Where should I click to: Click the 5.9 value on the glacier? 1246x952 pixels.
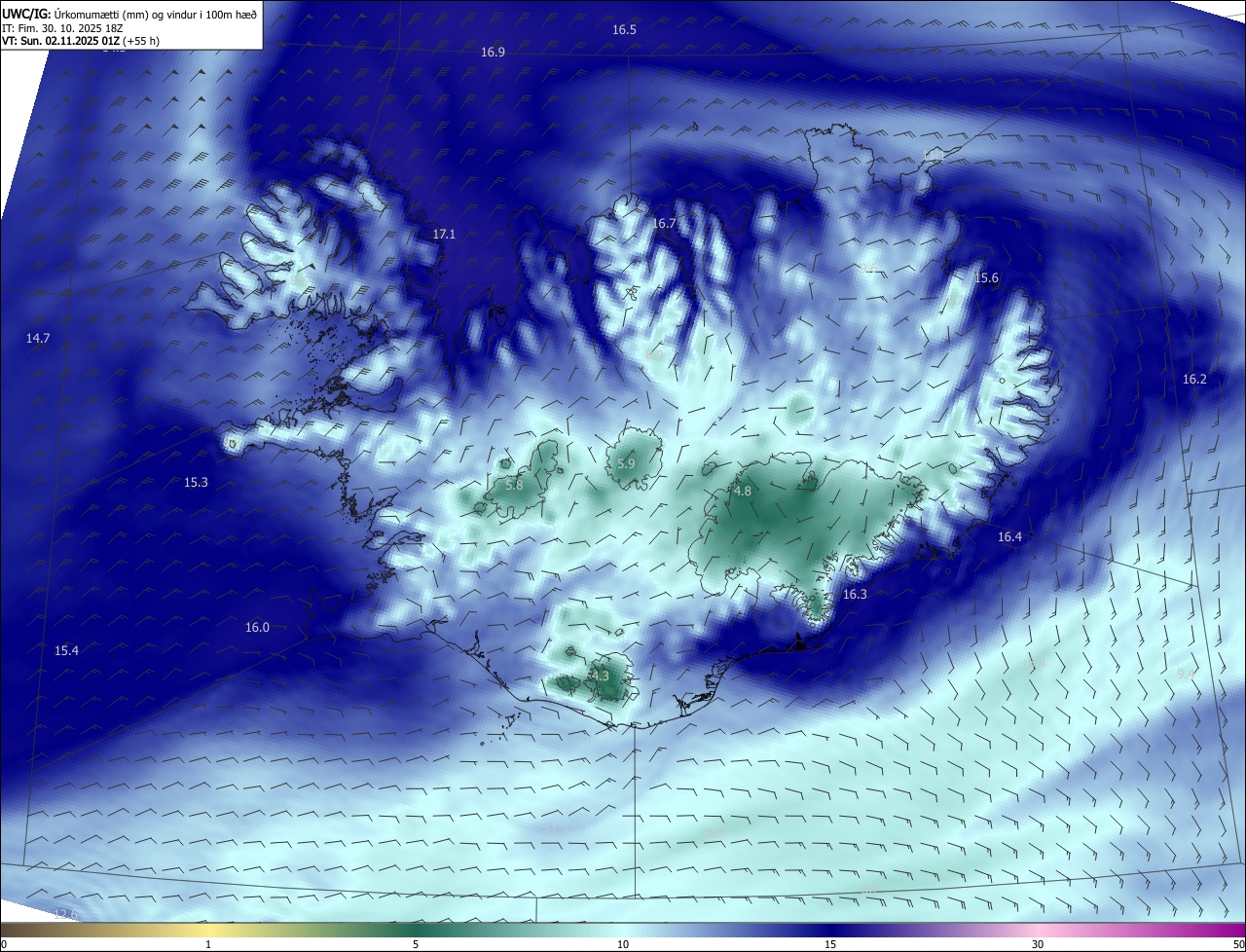[x=626, y=464]
